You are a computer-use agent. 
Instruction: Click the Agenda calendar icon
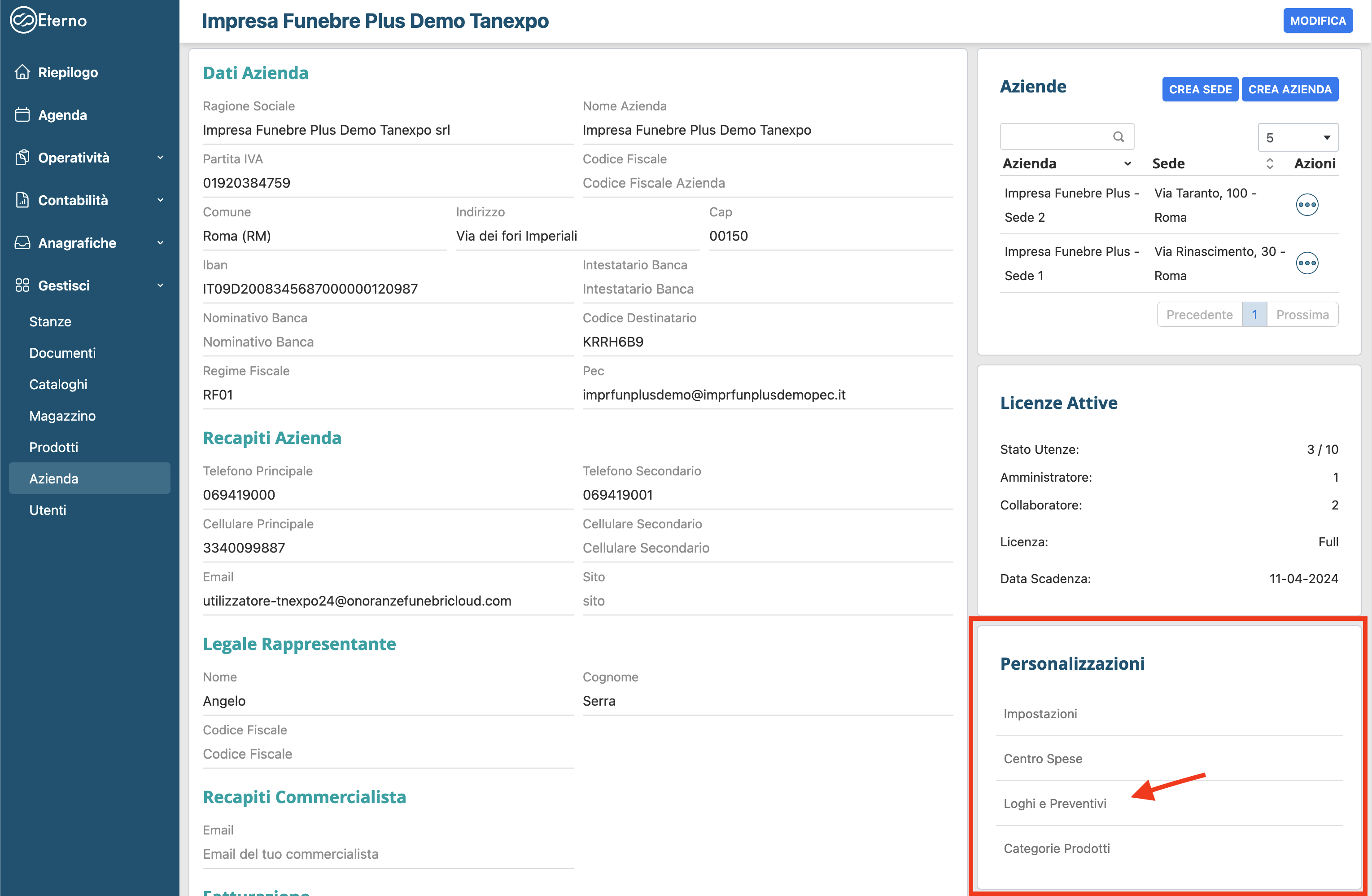tap(22, 115)
